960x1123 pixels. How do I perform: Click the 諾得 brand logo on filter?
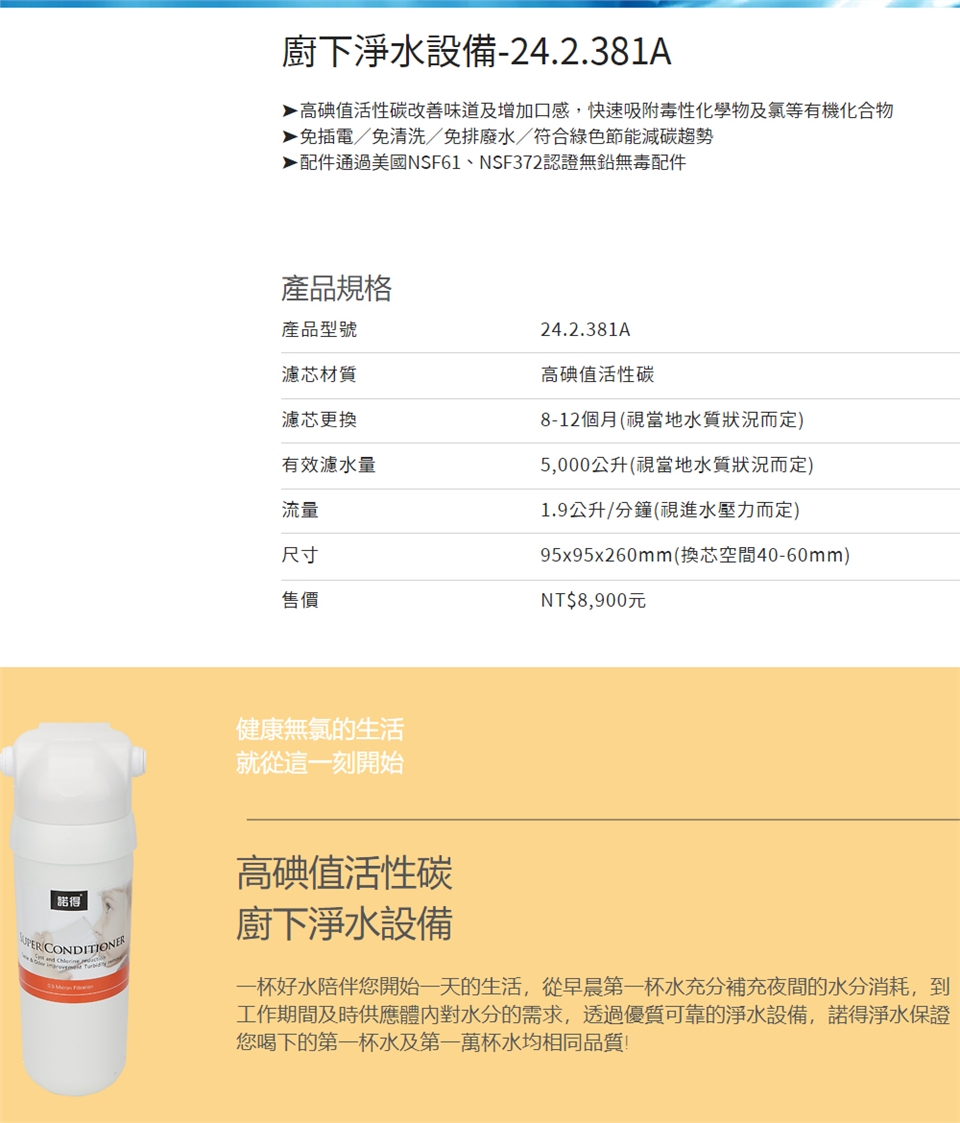[69, 900]
